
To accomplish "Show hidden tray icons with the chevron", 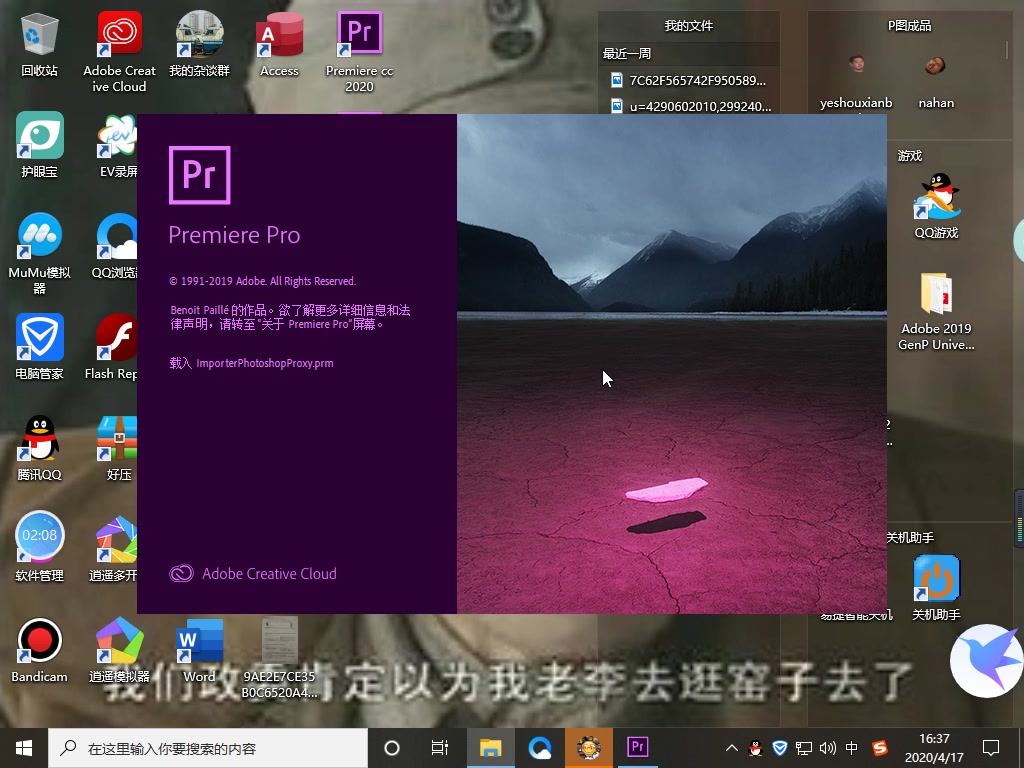I will click(x=732, y=747).
